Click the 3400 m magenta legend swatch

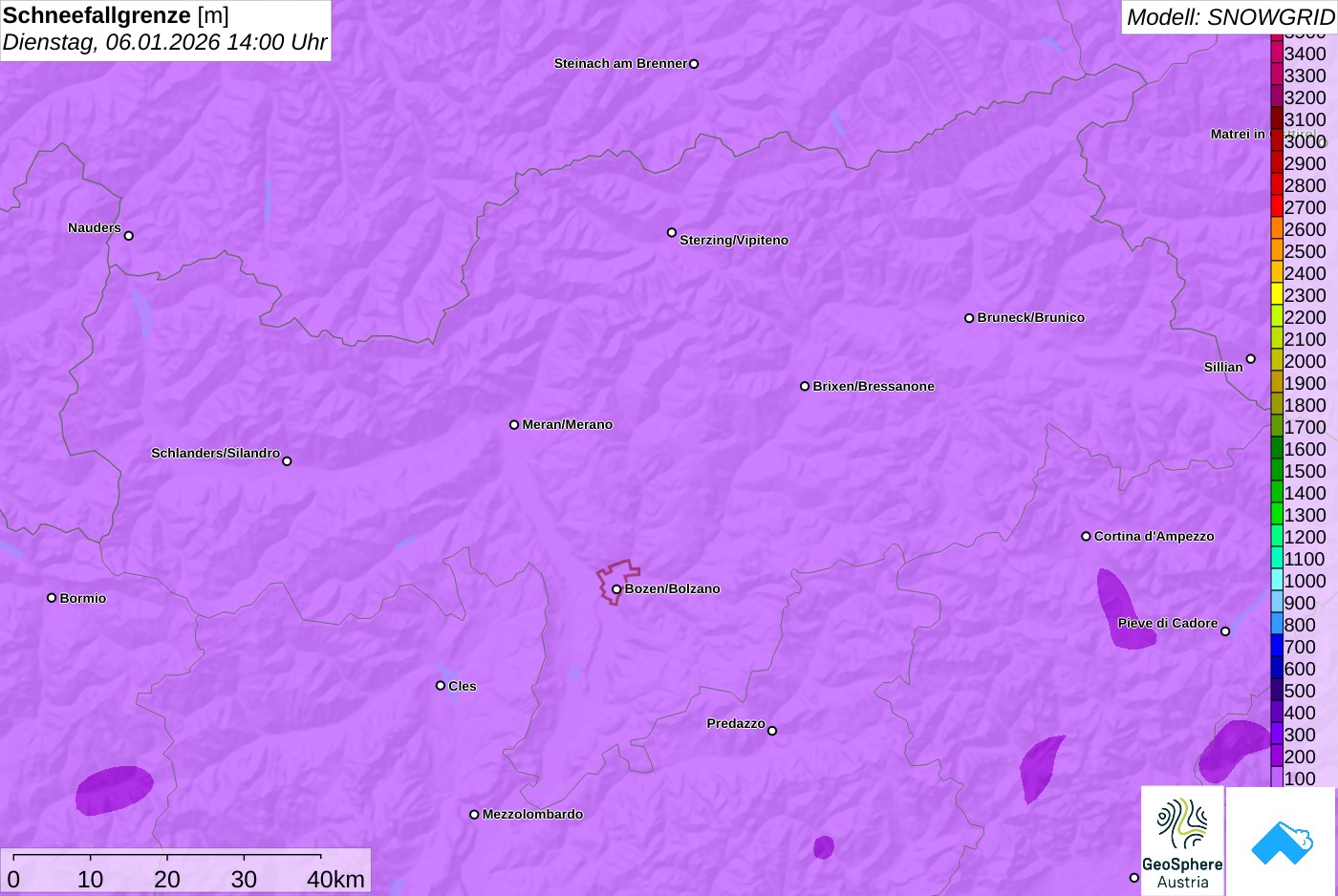1277,52
